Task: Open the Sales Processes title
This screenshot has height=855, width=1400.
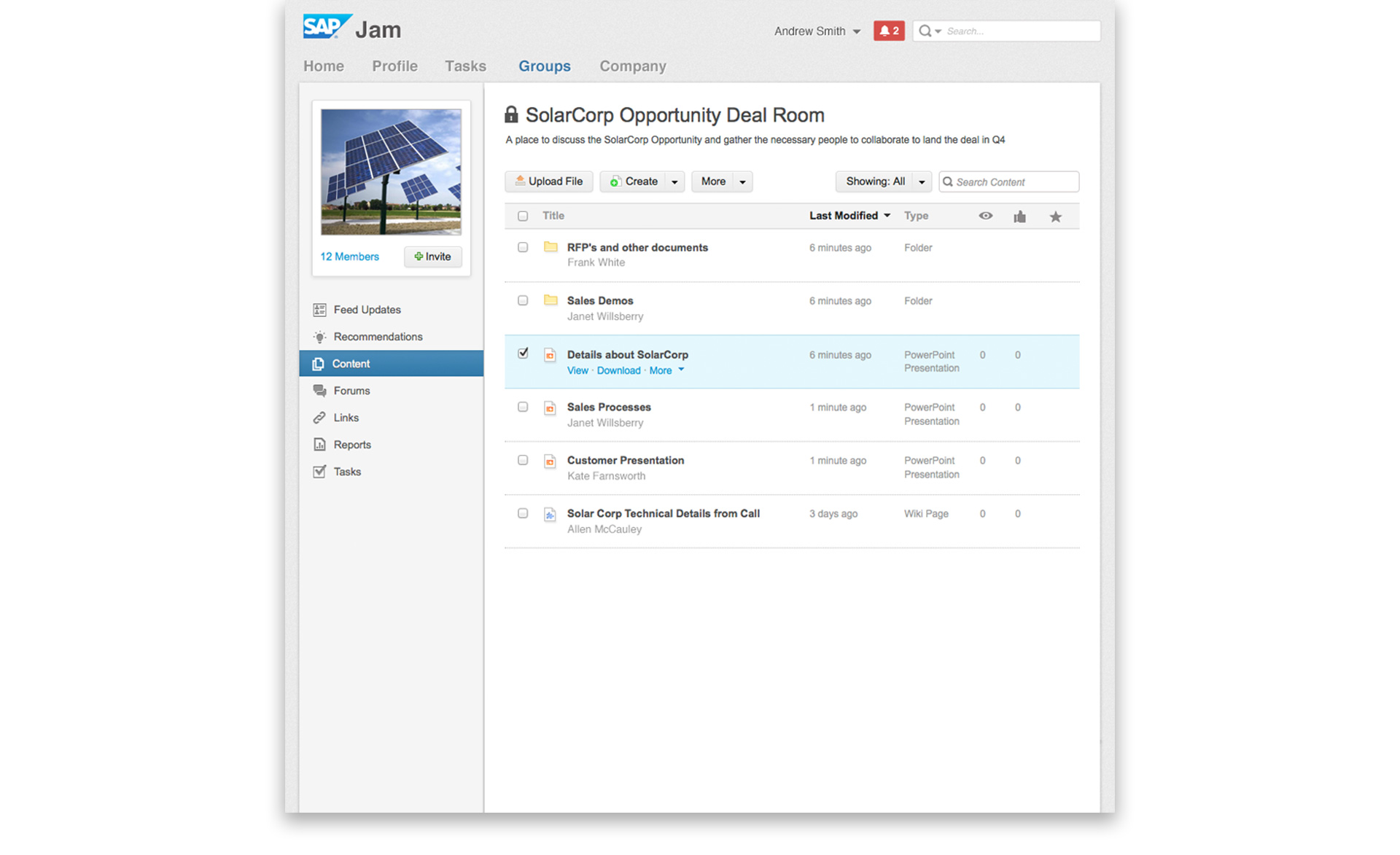Action: (x=609, y=407)
